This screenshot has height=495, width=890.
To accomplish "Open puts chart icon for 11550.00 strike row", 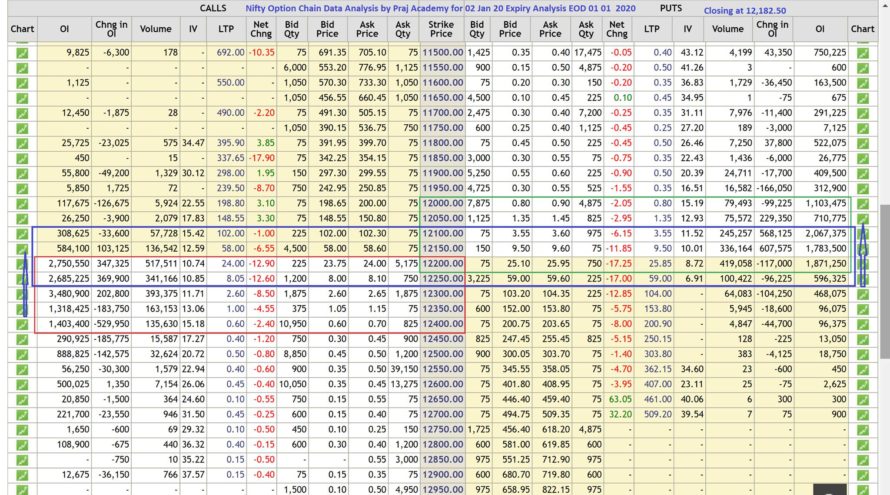I will pos(863,68).
